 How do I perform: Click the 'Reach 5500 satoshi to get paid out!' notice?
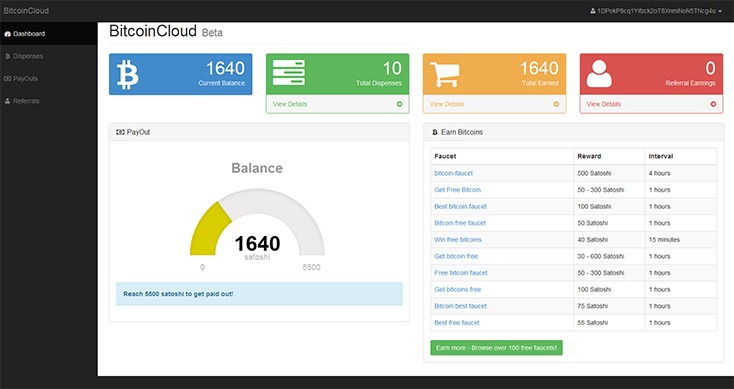point(259,294)
